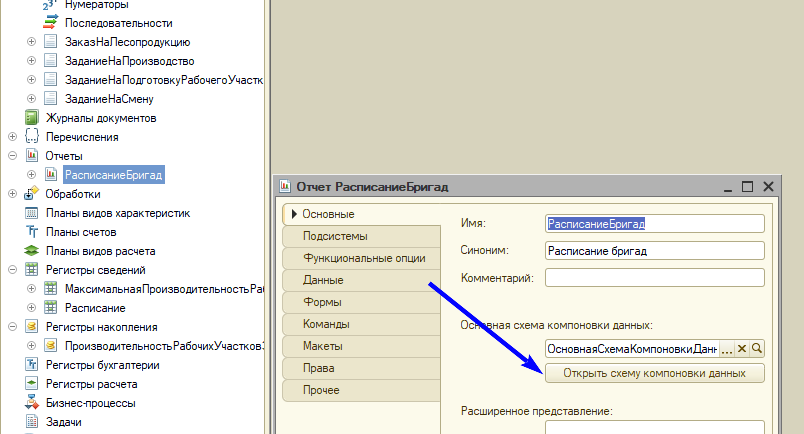Open selection with the ellipsis button
This screenshot has width=804, height=434.
[727, 348]
